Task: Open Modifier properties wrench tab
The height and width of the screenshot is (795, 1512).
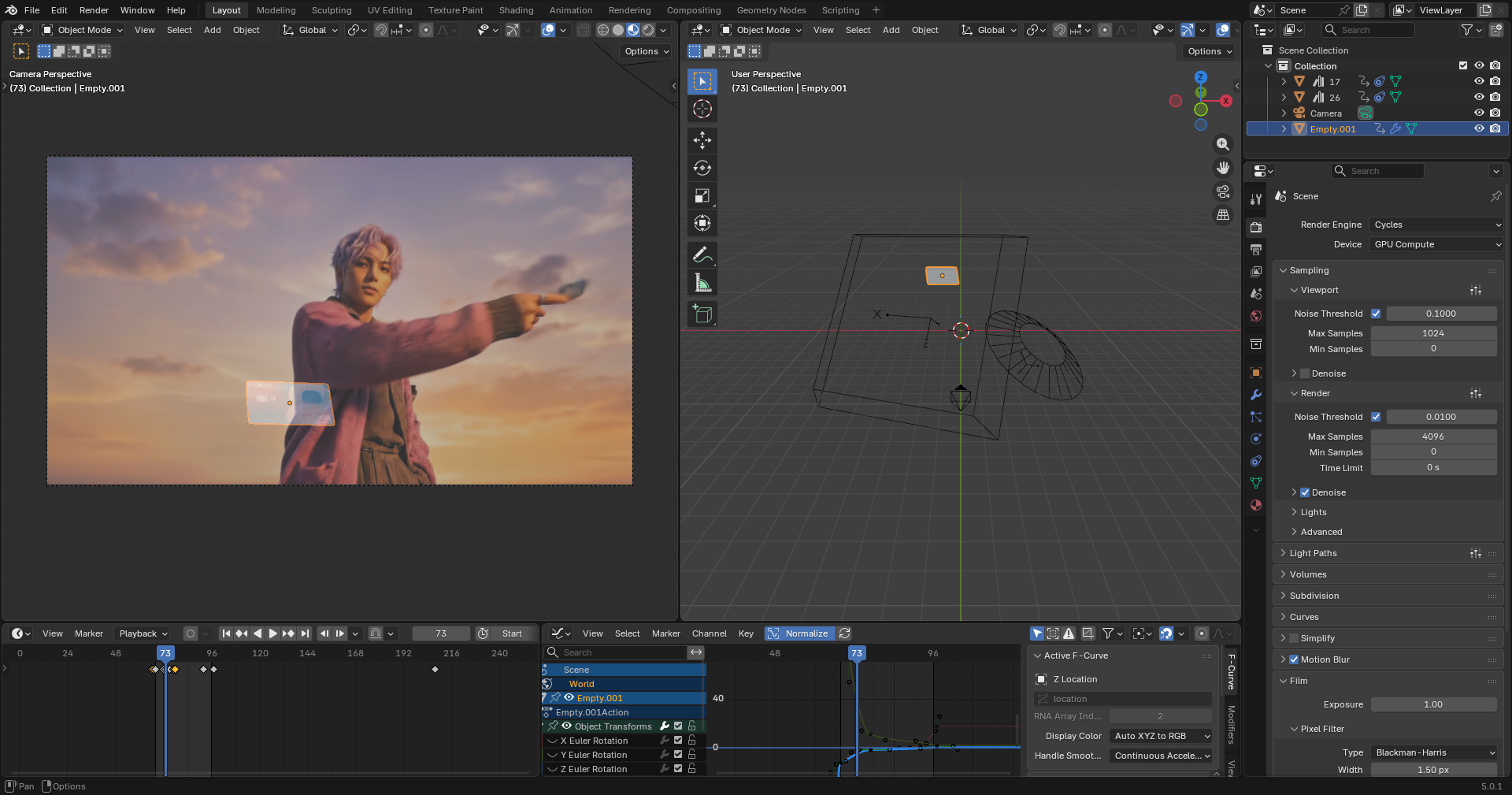Action: pyautogui.click(x=1256, y=395)
